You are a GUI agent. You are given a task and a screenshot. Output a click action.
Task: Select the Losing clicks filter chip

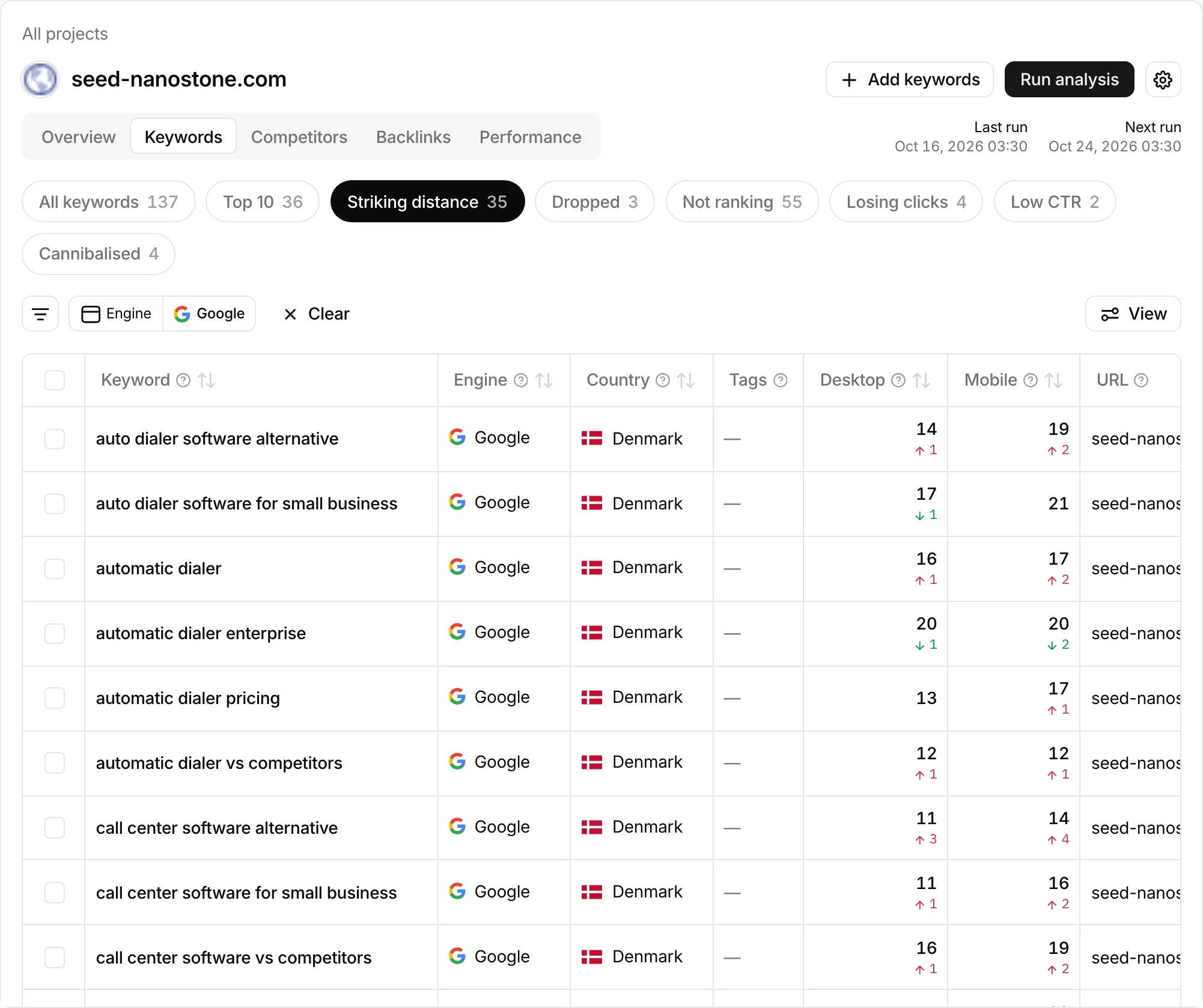point(906,202)
